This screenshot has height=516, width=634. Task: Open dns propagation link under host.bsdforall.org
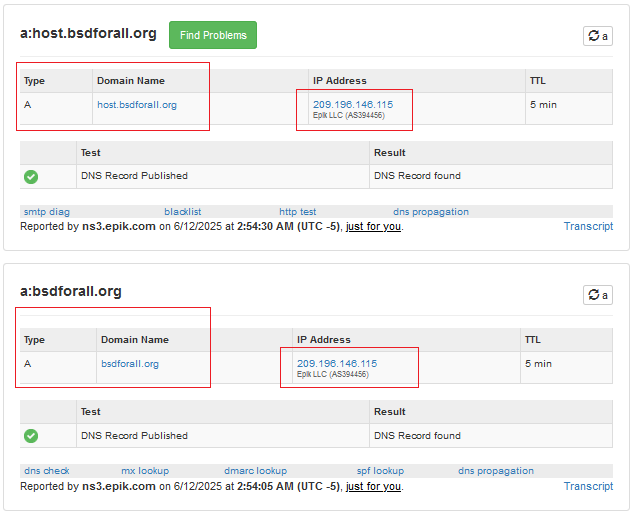point(430,212)
